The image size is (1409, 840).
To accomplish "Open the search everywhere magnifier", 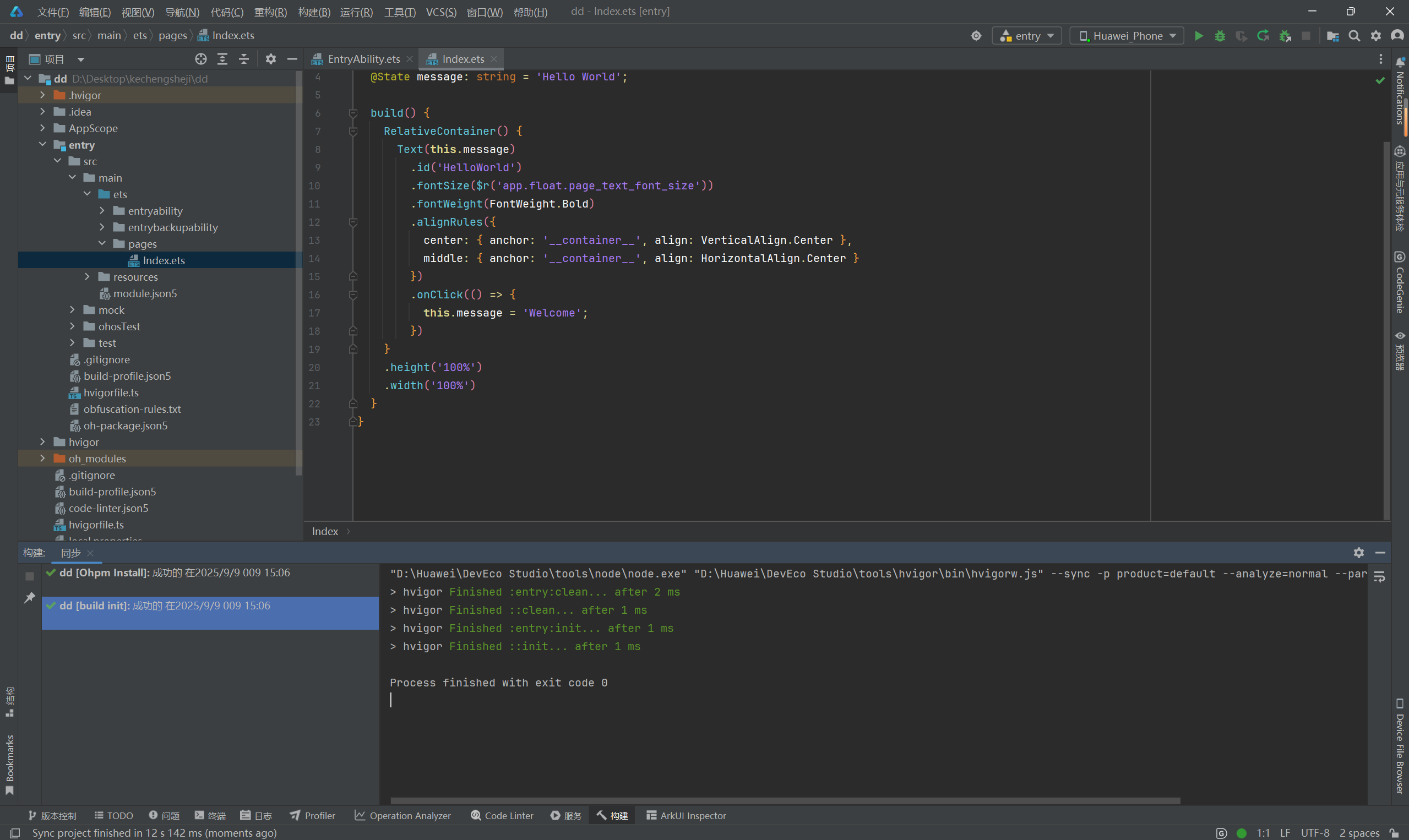I will [1354, 36].
